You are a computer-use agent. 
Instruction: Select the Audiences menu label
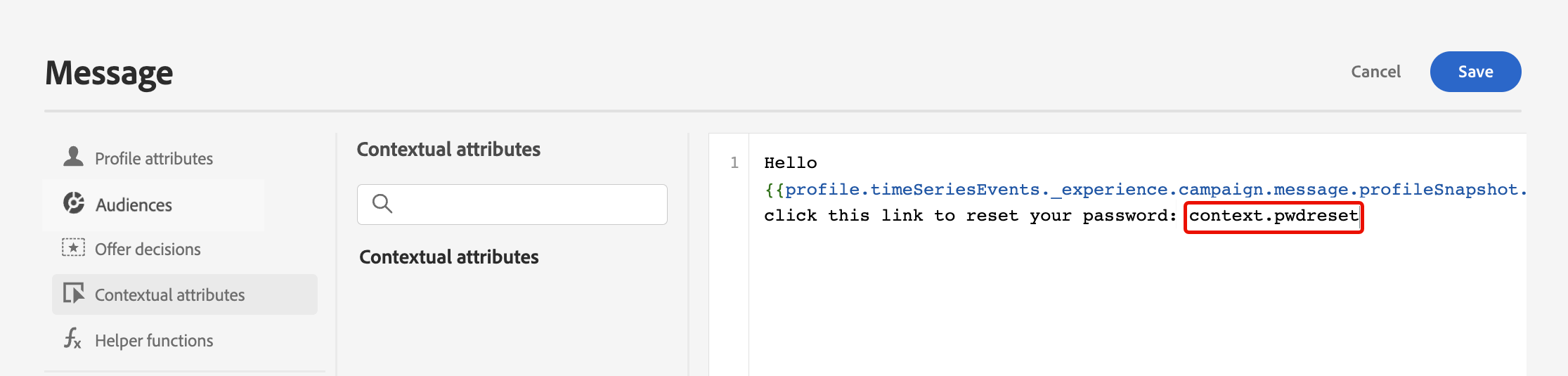click(x=134, y=205)
